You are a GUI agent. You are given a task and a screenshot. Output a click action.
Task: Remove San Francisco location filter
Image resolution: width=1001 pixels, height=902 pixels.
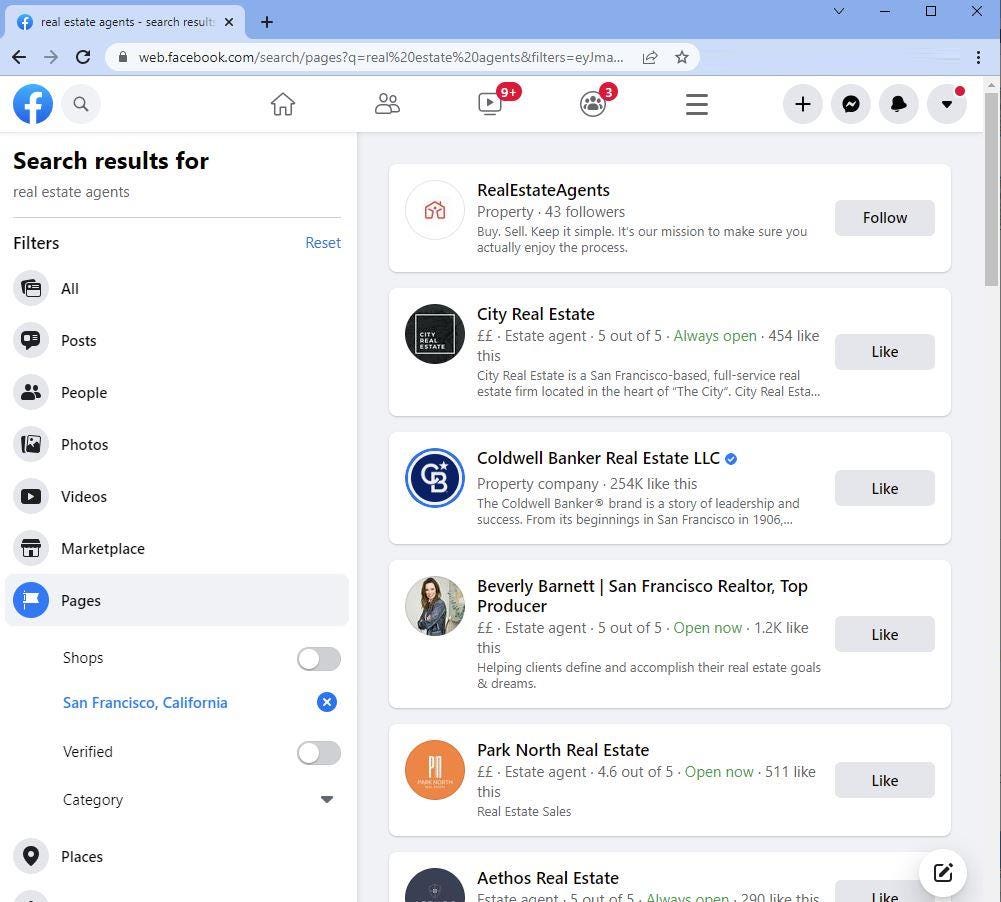pos(327,702)
